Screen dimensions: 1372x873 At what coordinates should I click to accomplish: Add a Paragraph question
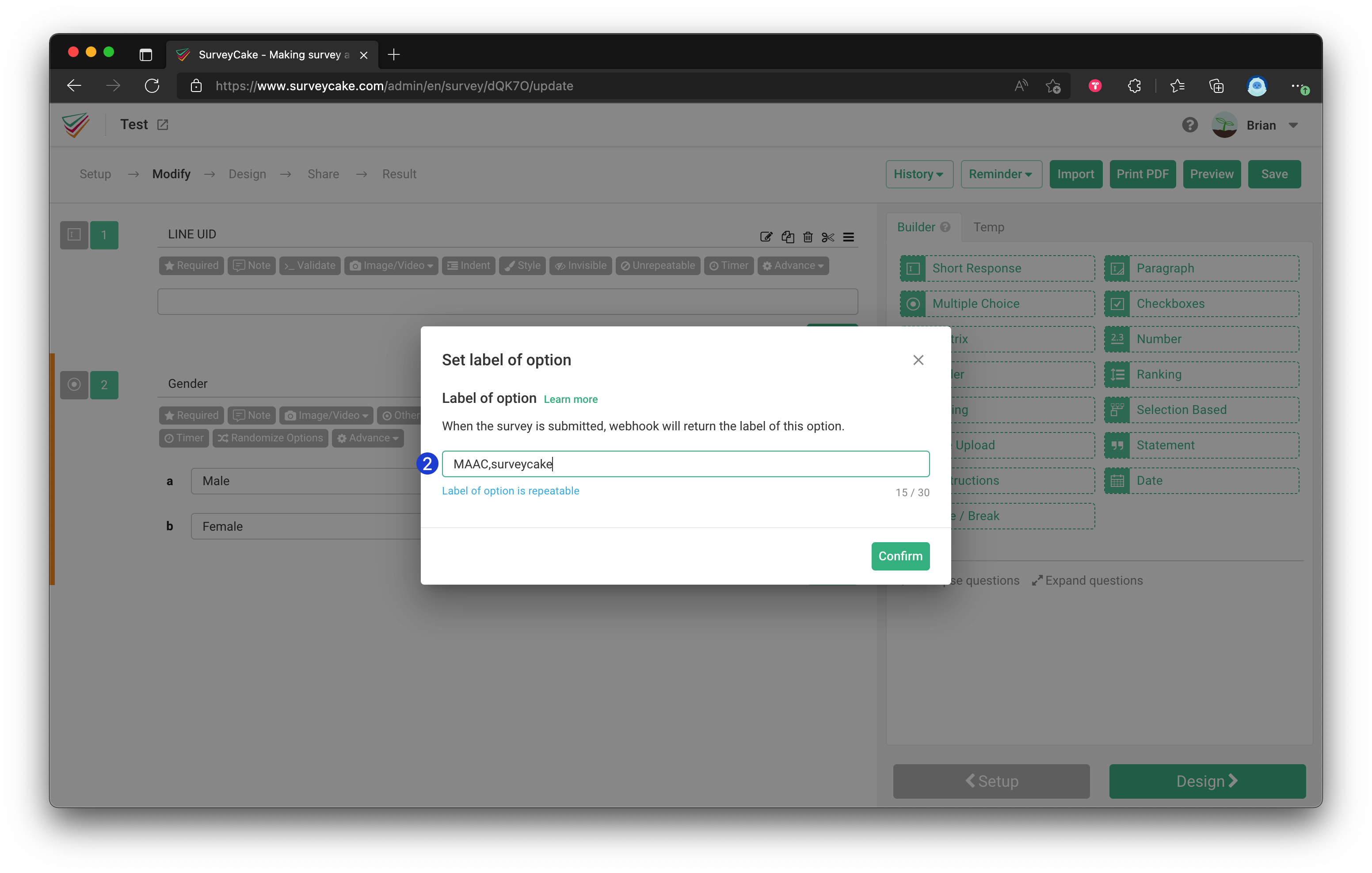tap(1202, 268)
